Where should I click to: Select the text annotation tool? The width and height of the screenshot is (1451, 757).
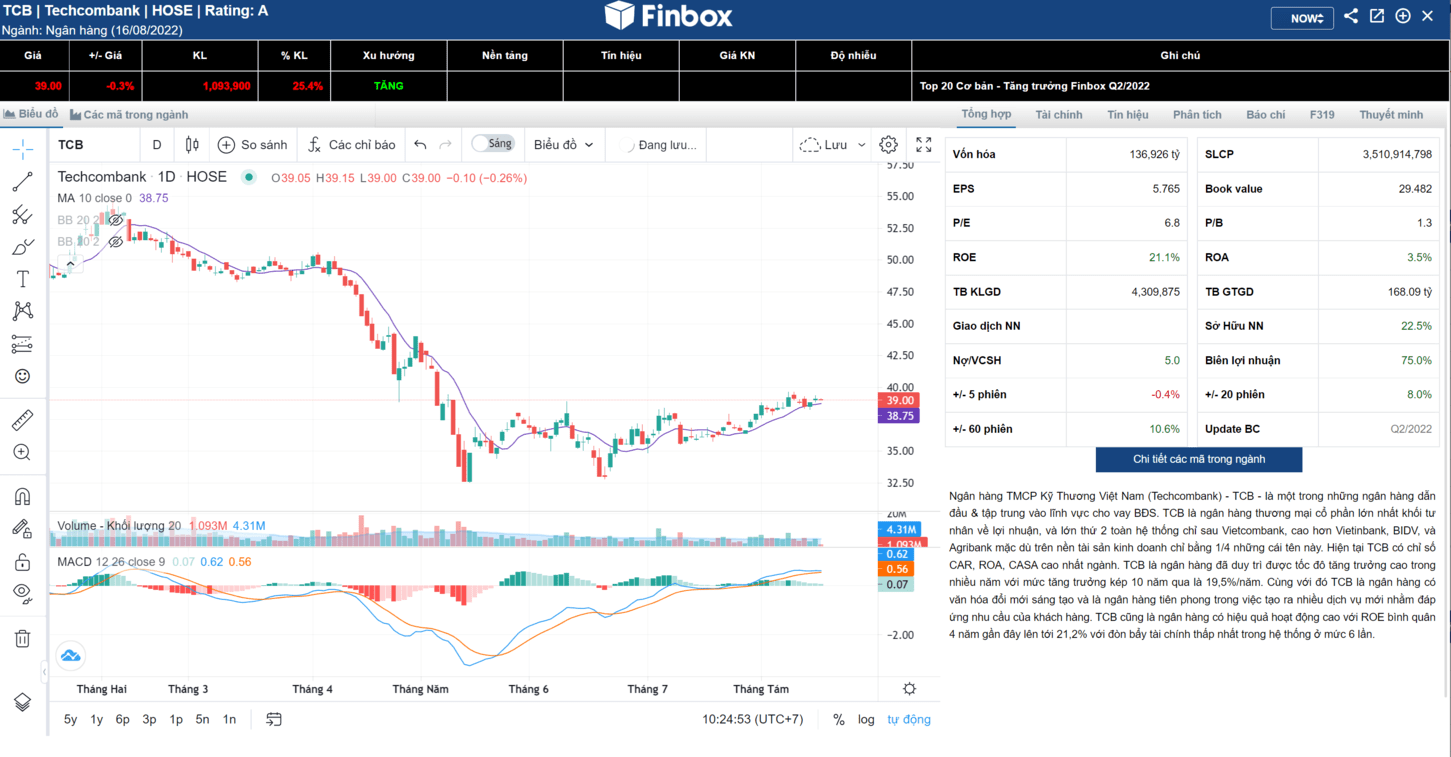click(x=23, y=279)
